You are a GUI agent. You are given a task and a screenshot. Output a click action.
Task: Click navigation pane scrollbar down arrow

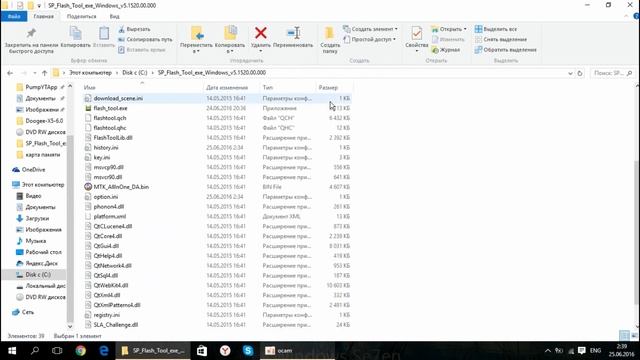(70, 326)
